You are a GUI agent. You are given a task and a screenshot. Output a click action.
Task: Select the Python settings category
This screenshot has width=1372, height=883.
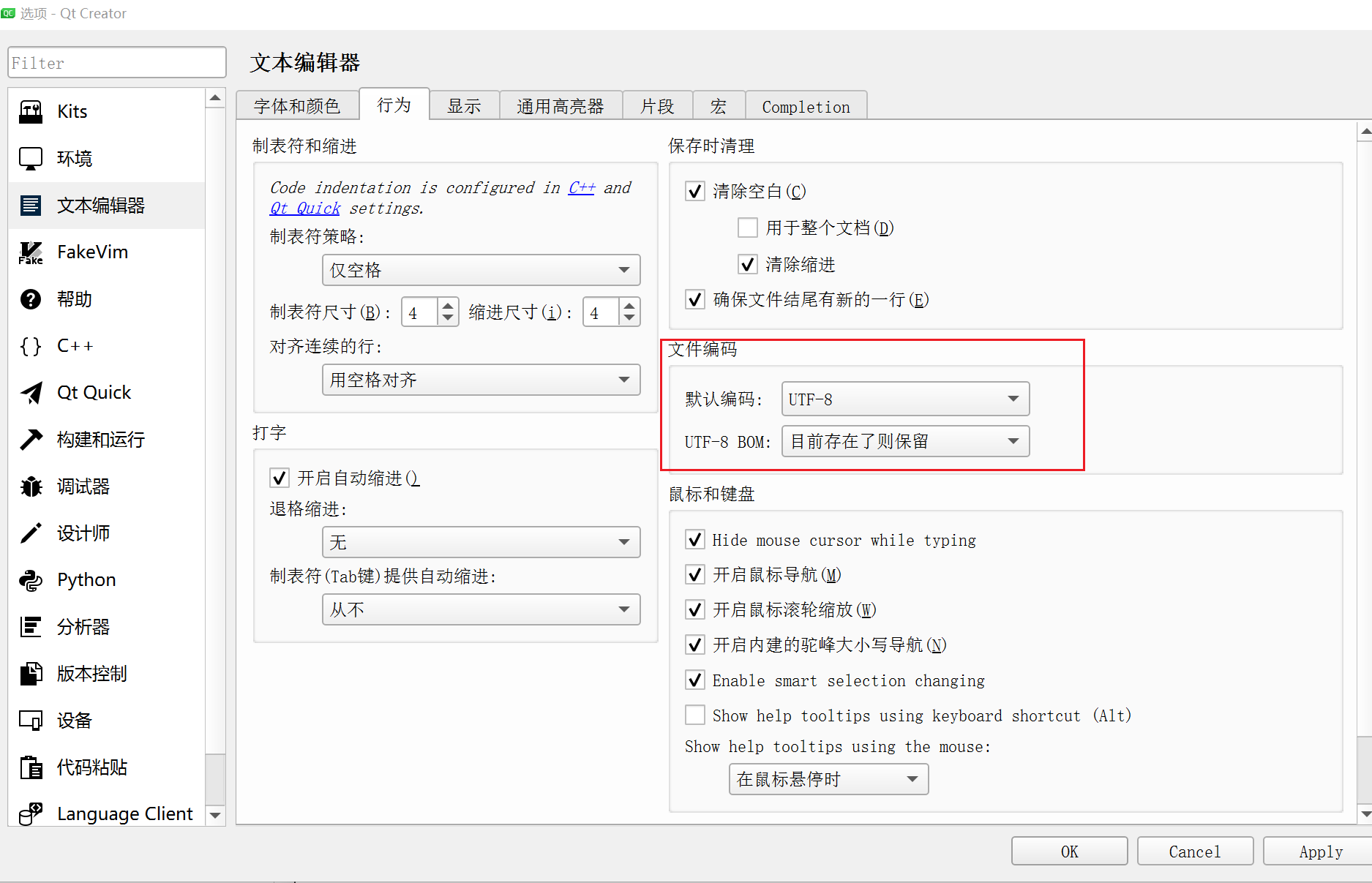86,579
